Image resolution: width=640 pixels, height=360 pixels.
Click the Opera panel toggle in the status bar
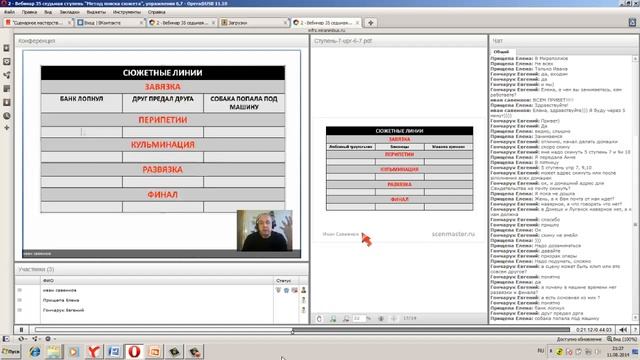click(6, 339)
